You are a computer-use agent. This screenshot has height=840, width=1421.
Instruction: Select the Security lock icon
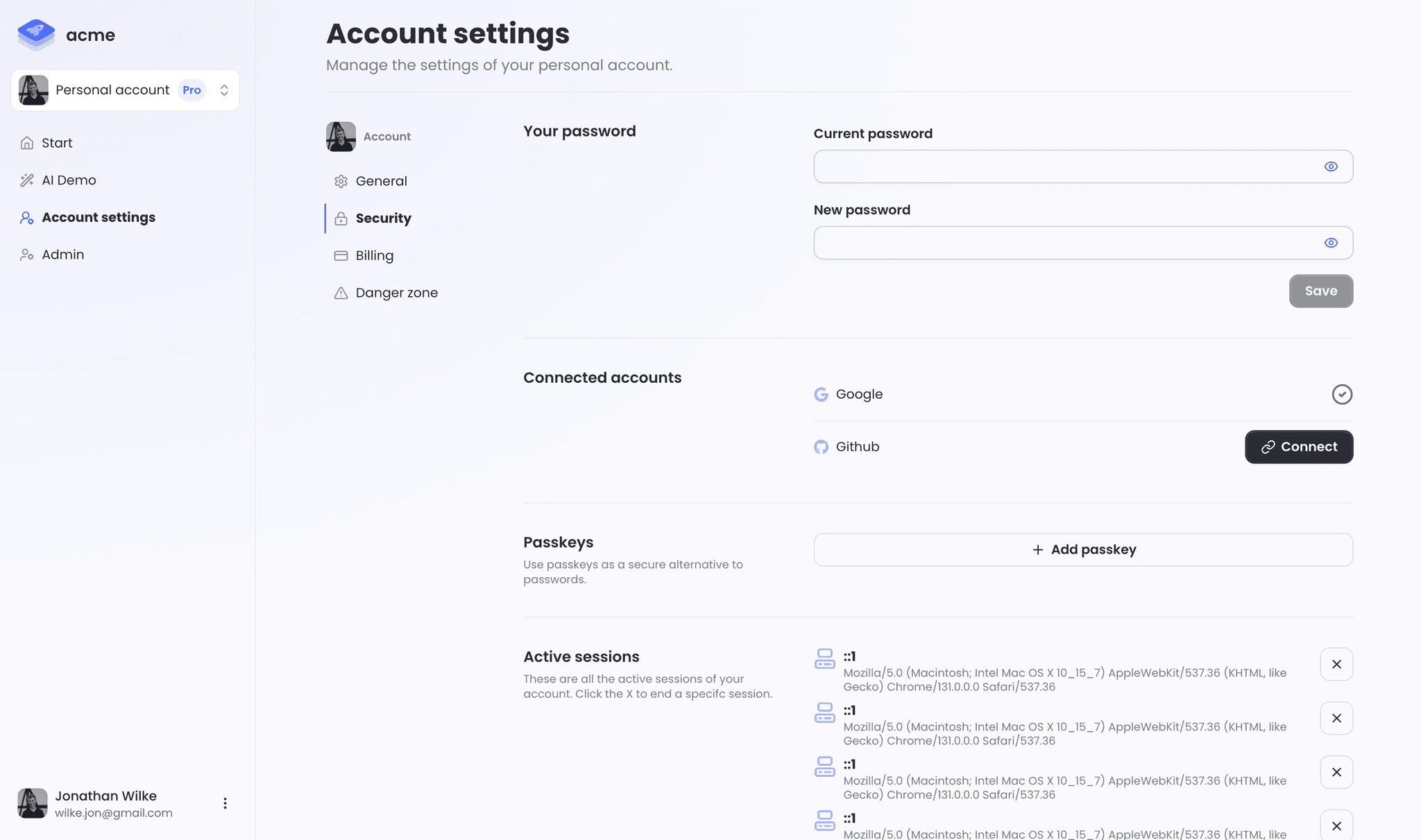tap(341, 218)
